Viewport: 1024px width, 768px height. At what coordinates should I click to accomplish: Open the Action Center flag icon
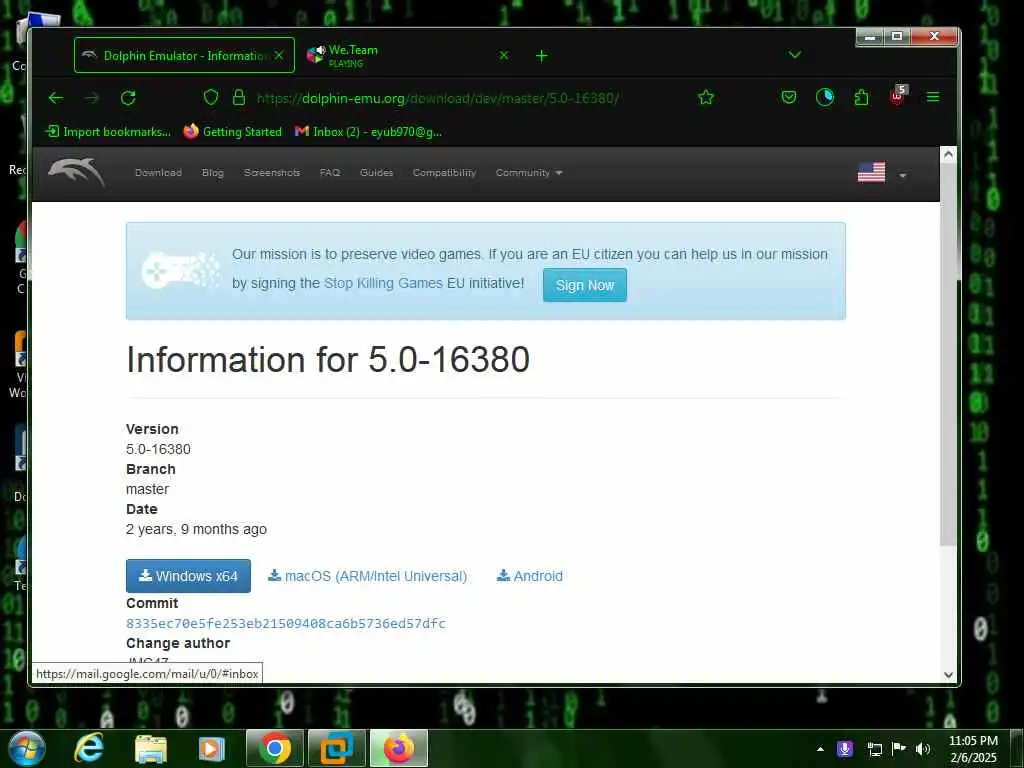899,749
